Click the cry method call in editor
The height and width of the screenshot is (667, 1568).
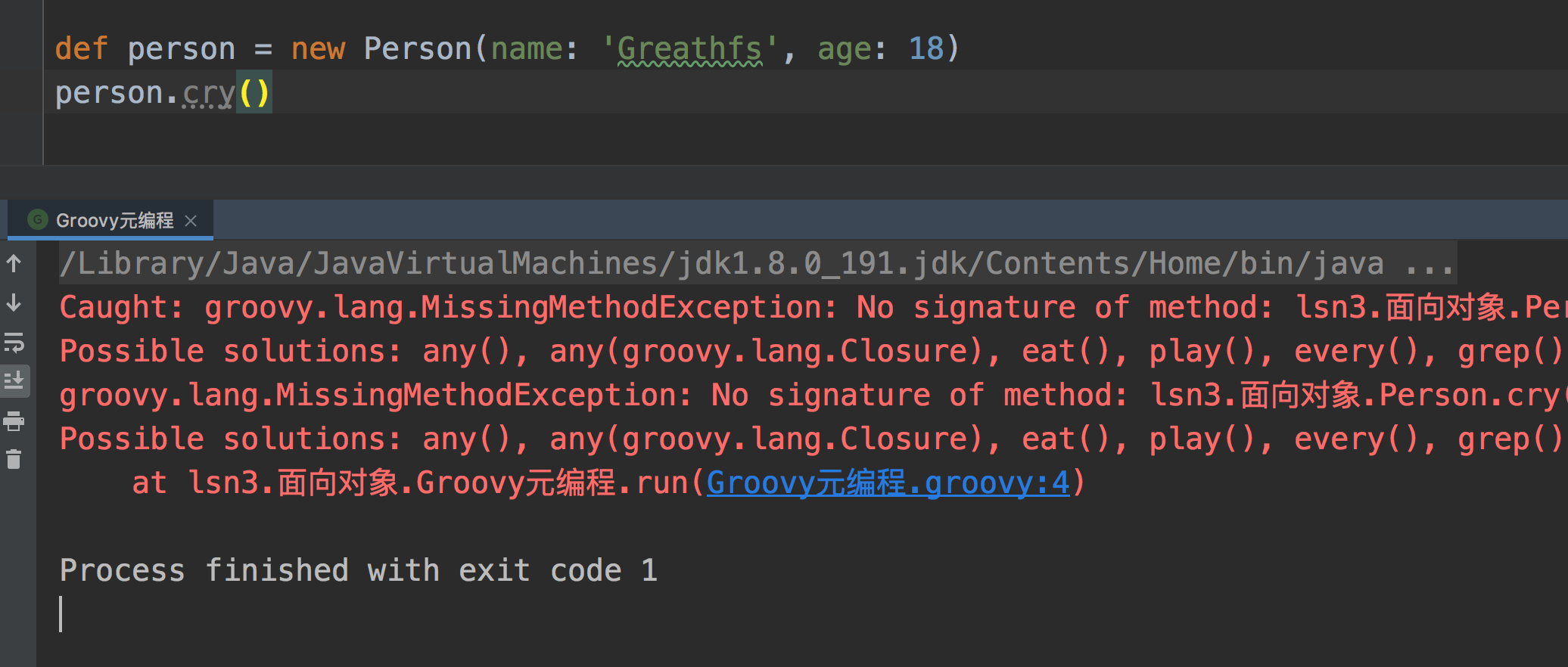coord(207,93)
